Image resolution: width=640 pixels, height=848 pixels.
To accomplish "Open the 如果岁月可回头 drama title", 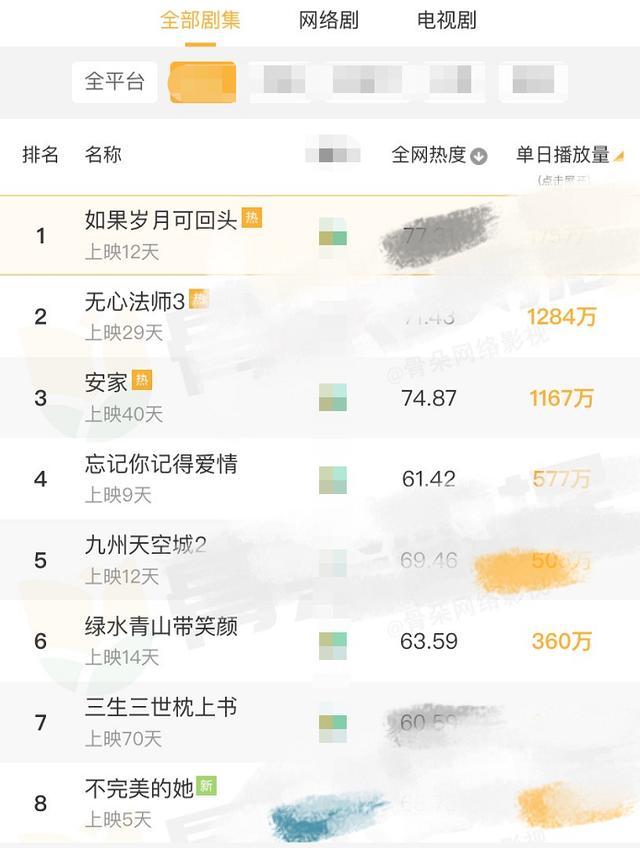I will point(161,220).
